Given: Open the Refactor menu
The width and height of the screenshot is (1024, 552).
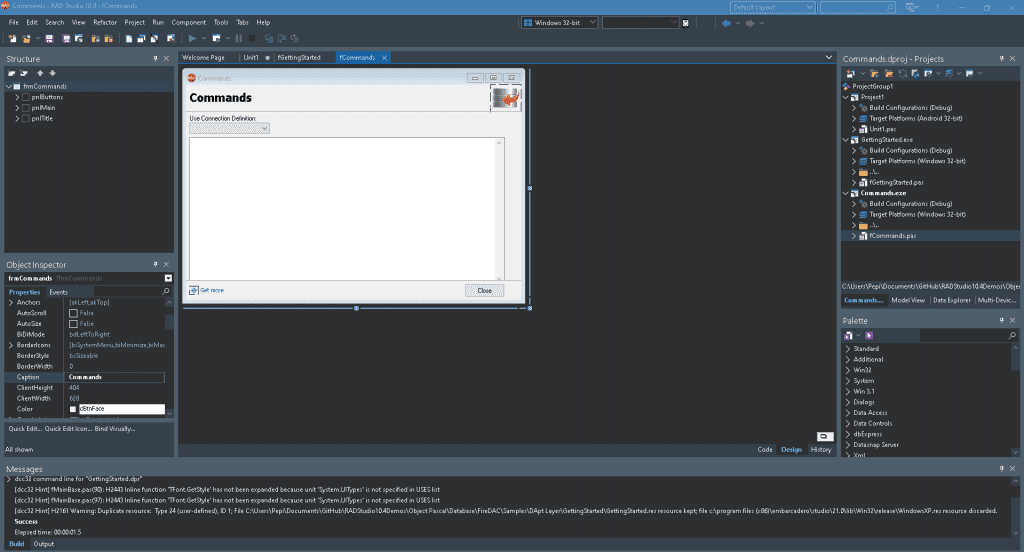Looking at the screenshot, I should coord(104,22).
